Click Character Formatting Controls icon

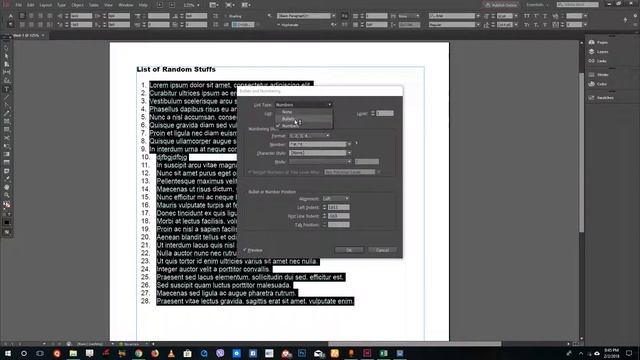pyautogui.click(x=11, y=16)
